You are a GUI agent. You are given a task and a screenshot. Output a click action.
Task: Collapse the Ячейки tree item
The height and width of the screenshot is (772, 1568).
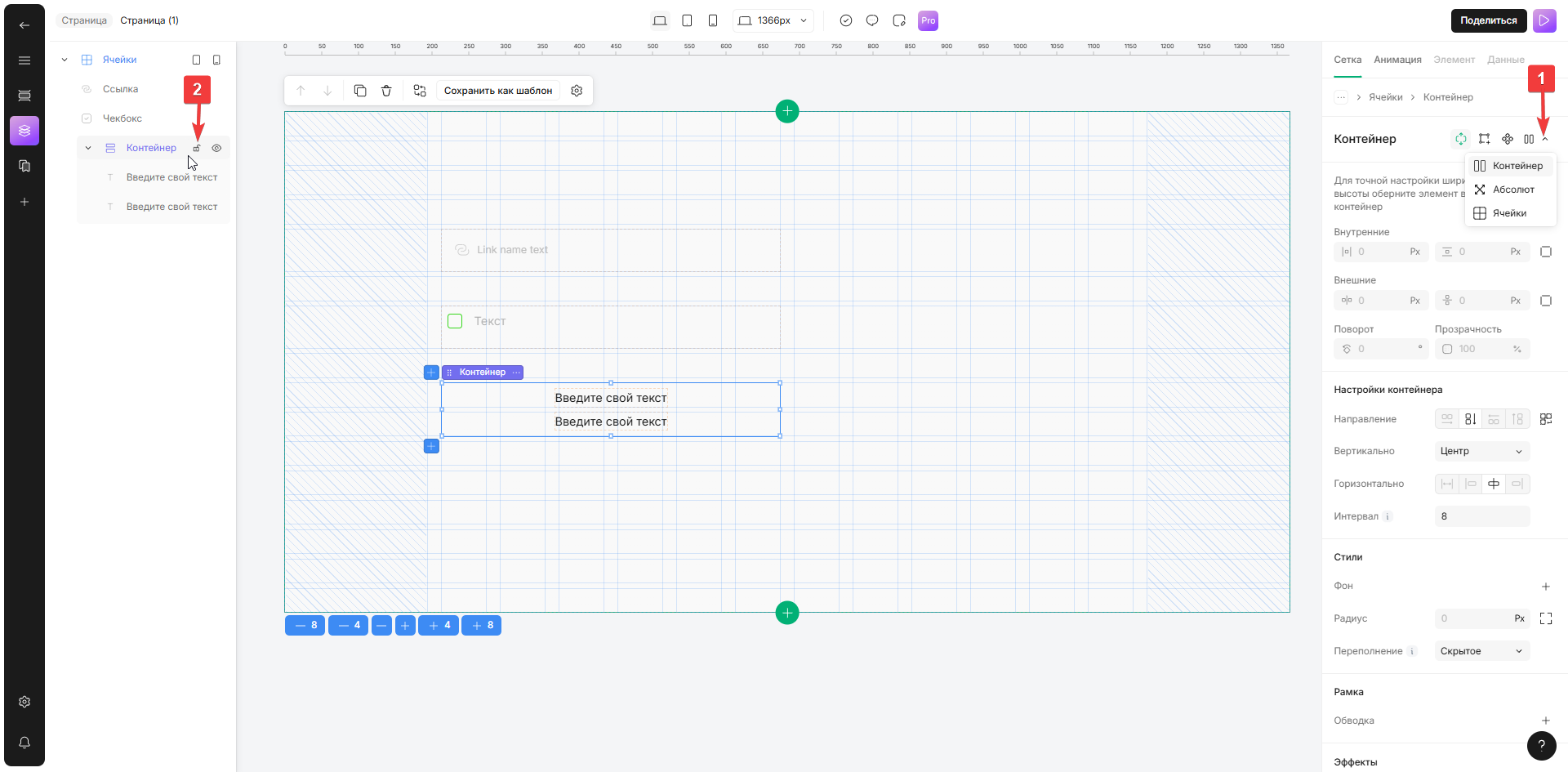pos(65,60)
